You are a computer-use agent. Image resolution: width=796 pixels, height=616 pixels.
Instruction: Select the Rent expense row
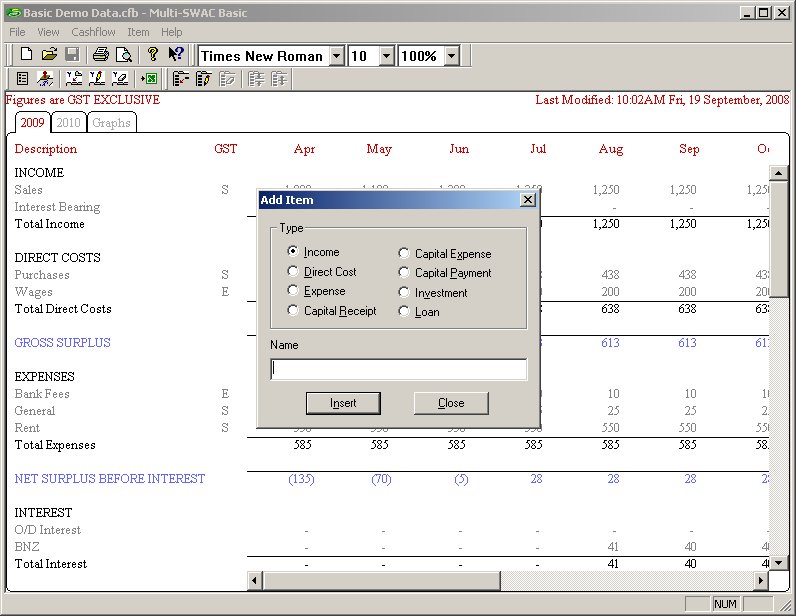pos(27,428)
